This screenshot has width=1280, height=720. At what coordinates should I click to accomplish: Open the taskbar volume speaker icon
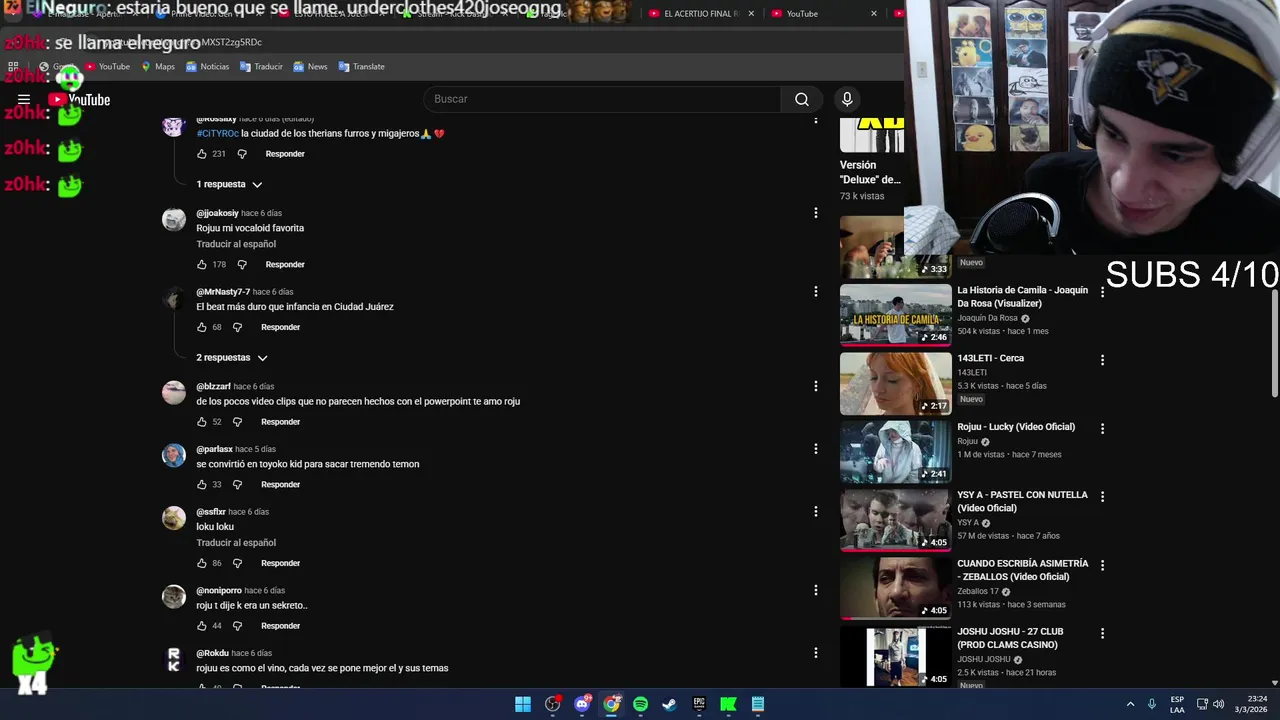[1218, 704]
